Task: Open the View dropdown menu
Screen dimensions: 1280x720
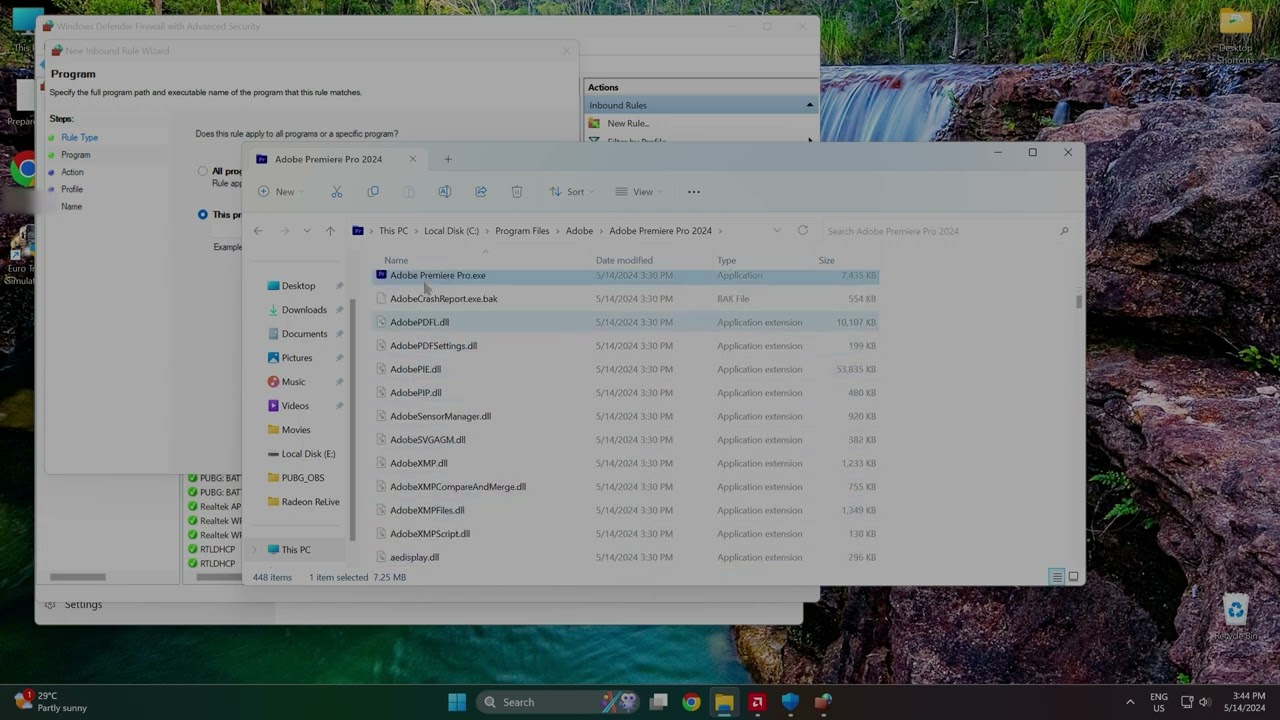Action: click(638, 192)
